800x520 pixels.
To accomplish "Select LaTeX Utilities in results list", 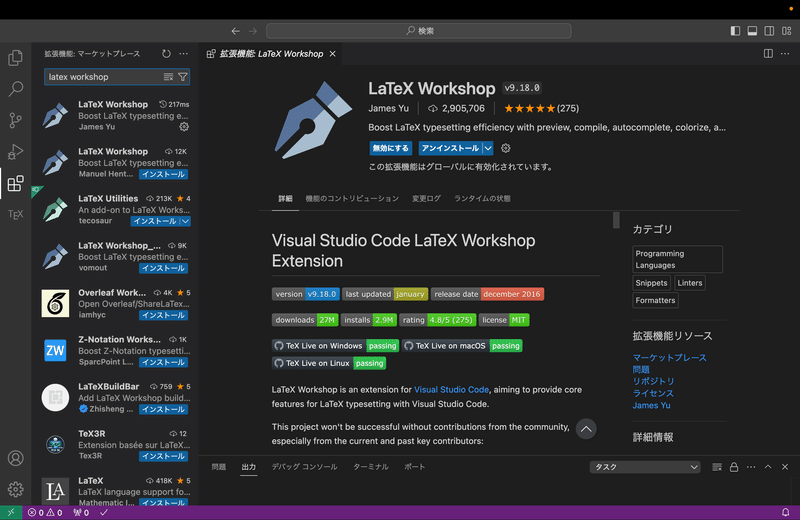I will [116, 210].
